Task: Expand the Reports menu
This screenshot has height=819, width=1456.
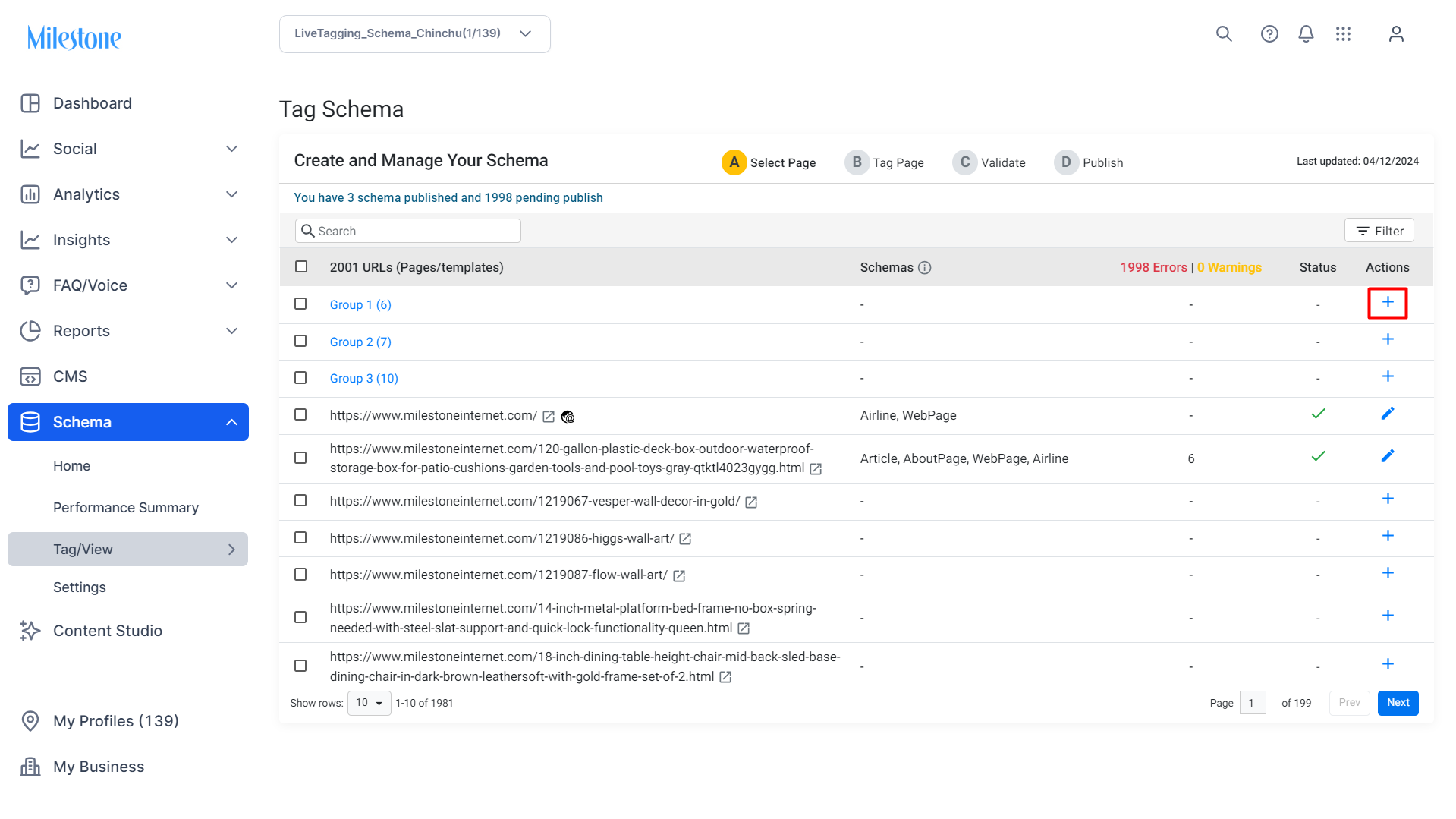Action: (232, 331)
